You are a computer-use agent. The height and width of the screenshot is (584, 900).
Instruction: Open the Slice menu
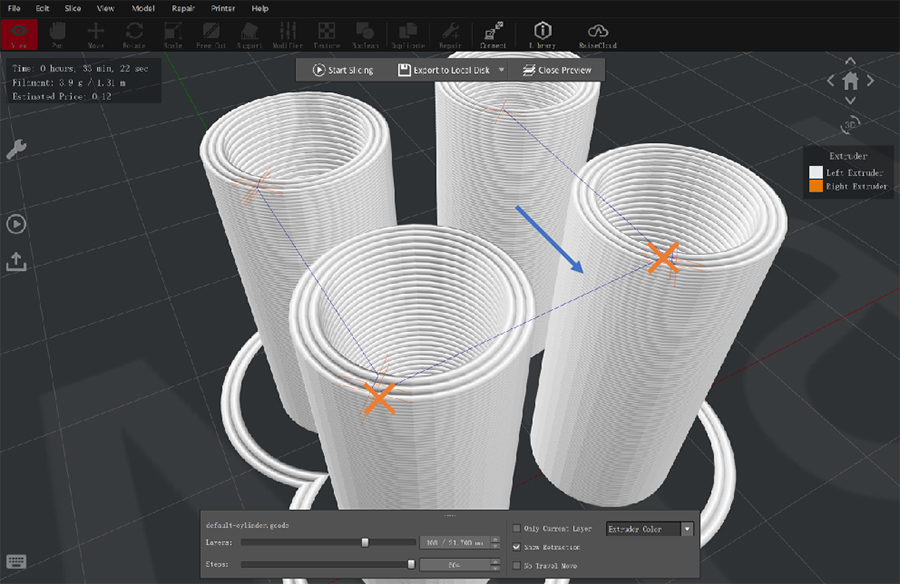(x=72, y=8)
